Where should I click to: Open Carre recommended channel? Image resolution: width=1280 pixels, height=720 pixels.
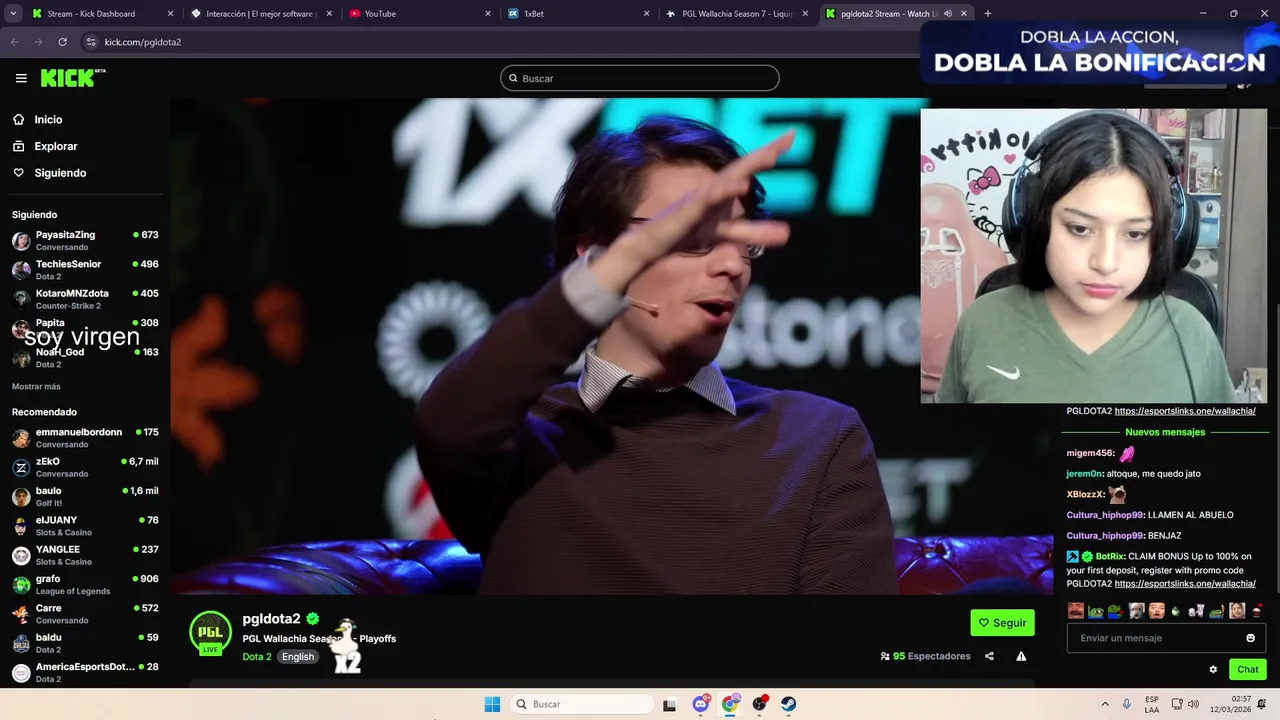tap(85, 614)
